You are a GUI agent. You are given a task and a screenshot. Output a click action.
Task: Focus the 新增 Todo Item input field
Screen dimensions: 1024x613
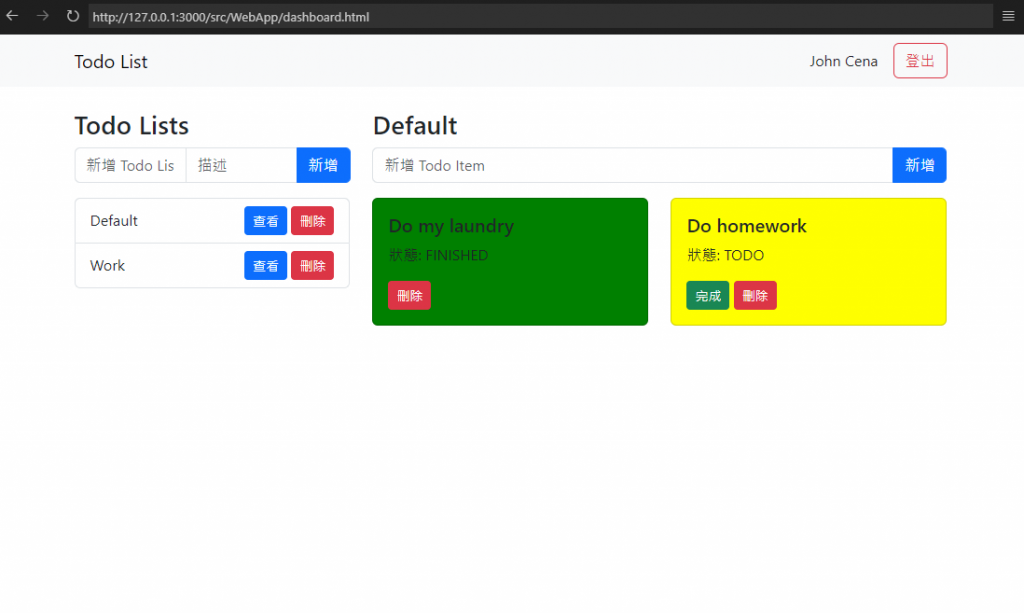(632, 165)
